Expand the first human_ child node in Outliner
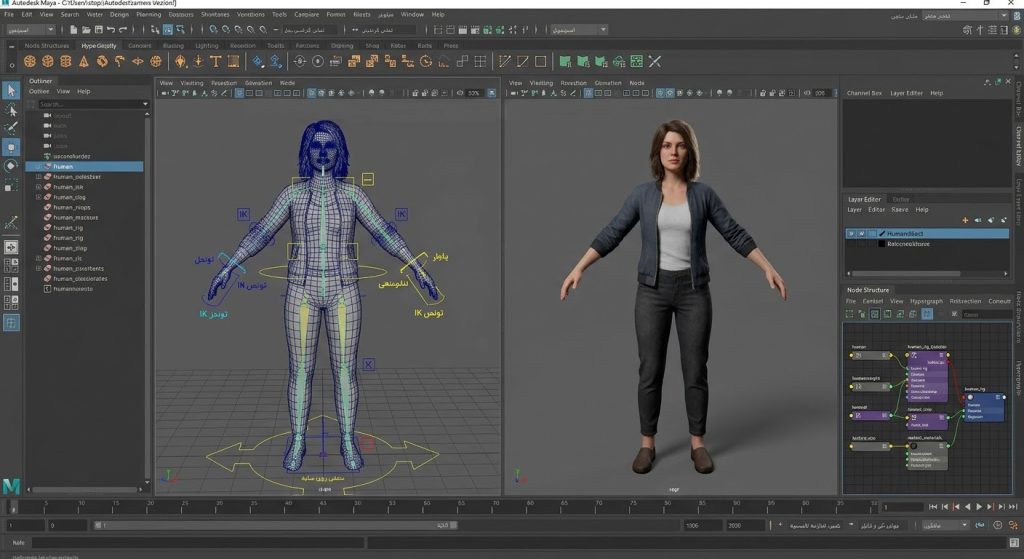The image size is (1024, 559). [39, 176]
